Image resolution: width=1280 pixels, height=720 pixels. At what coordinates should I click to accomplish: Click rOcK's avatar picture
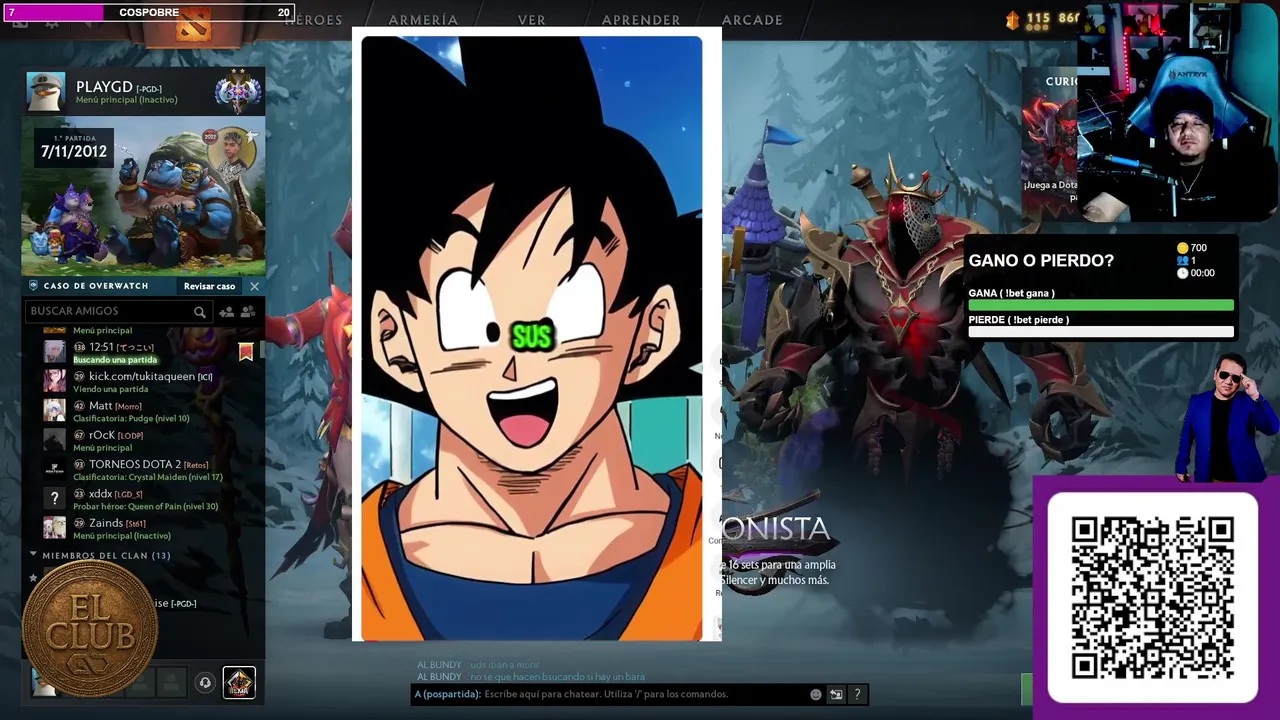(x=54, y=440)
